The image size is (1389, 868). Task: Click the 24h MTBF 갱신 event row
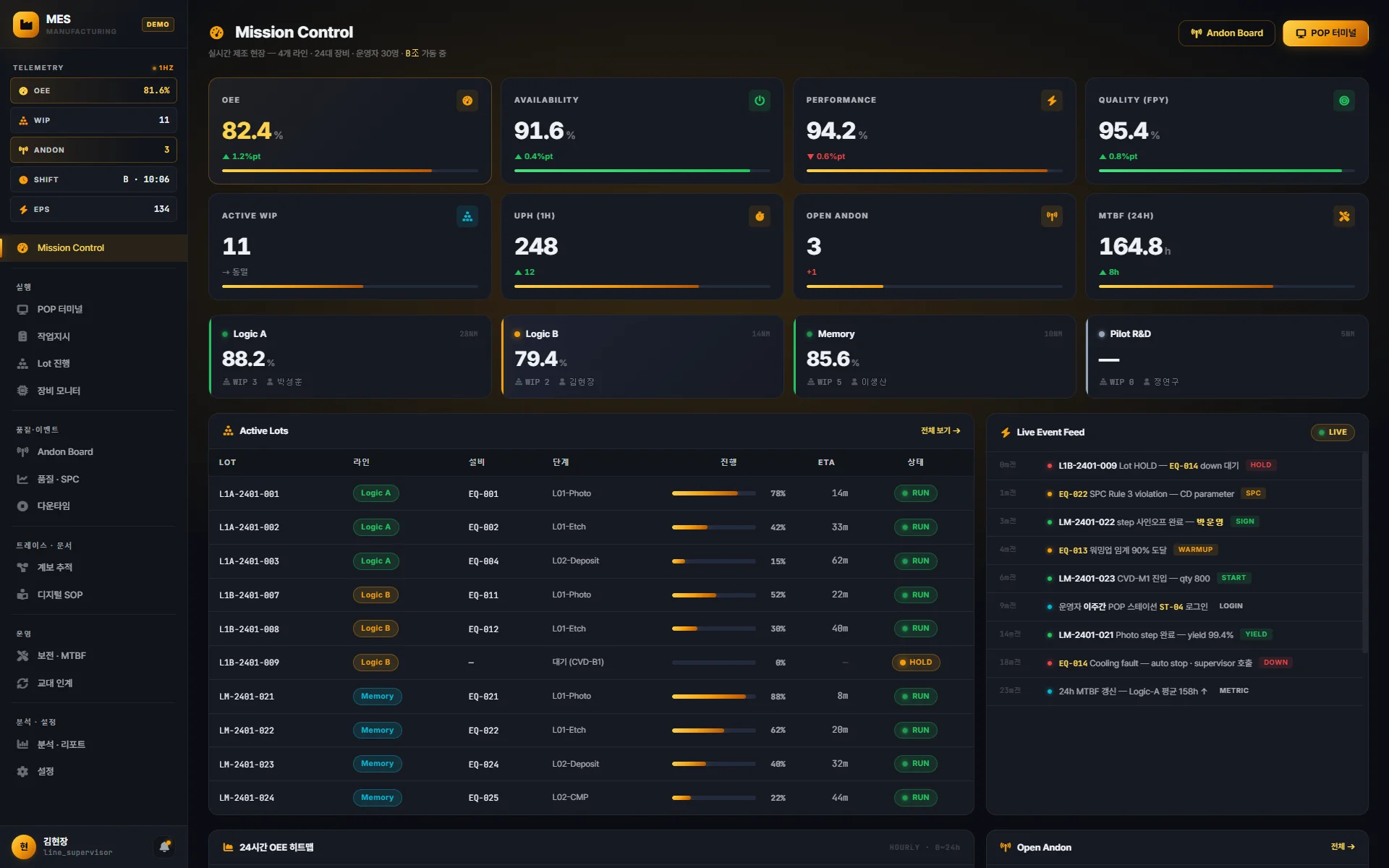pyautogui.click(x=1174, y=692)
